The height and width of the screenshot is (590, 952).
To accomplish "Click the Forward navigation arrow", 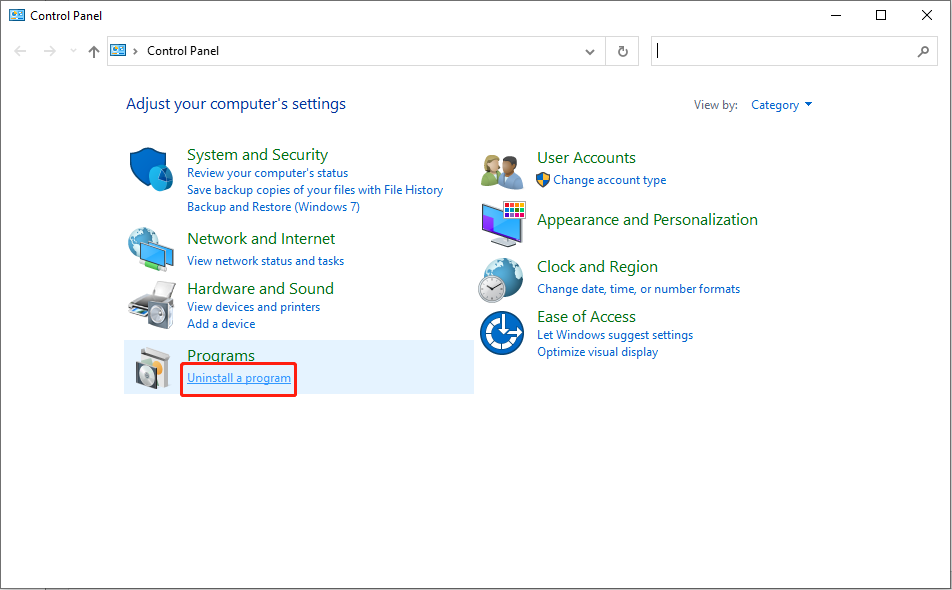I will coord(50,51).
